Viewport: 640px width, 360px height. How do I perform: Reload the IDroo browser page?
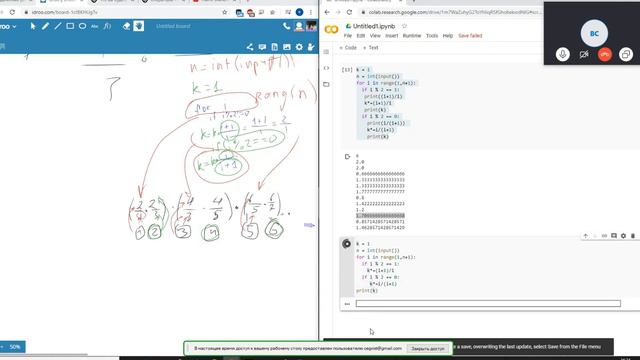coord(12,12)
